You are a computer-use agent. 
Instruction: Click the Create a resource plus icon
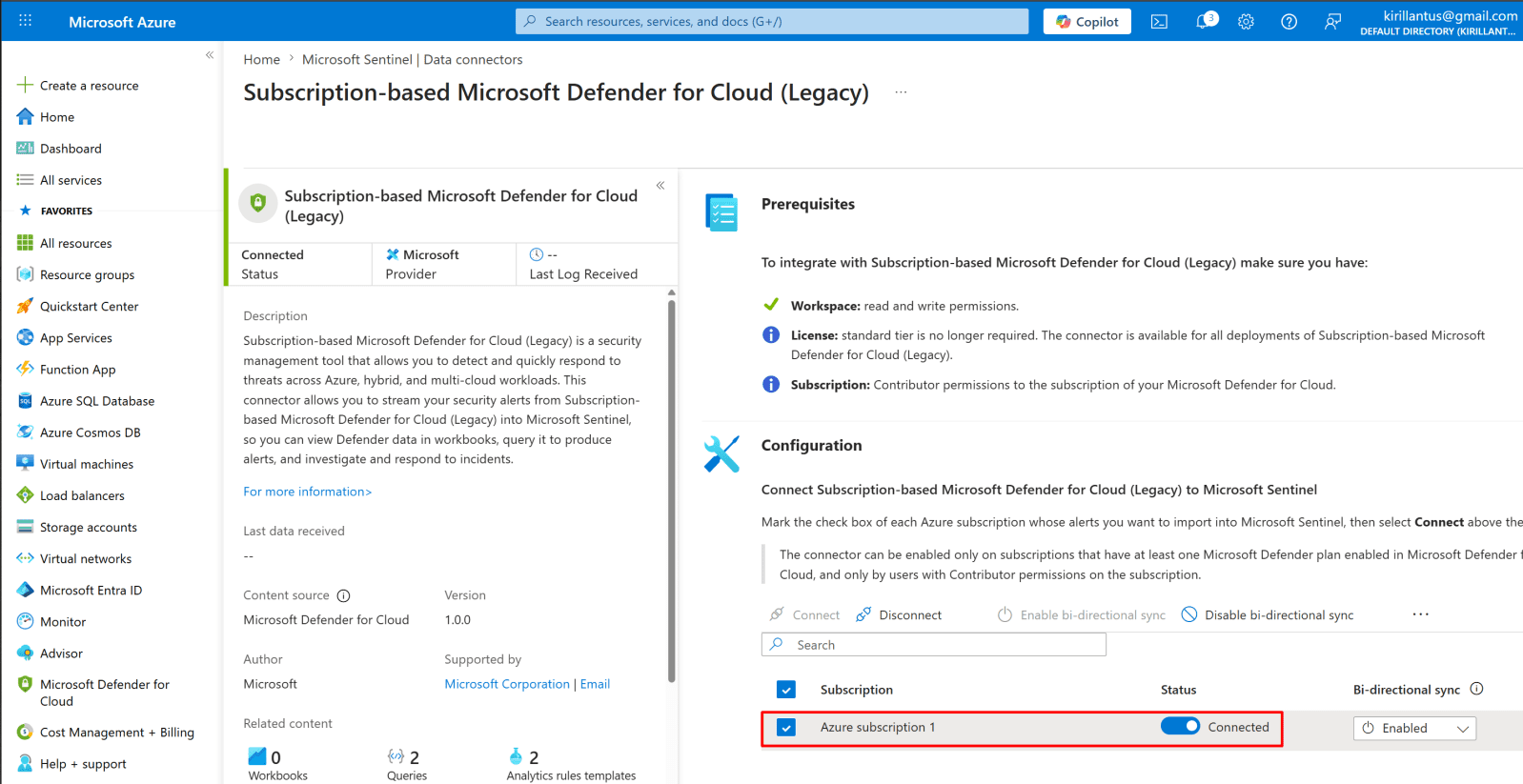coord(25,85)
